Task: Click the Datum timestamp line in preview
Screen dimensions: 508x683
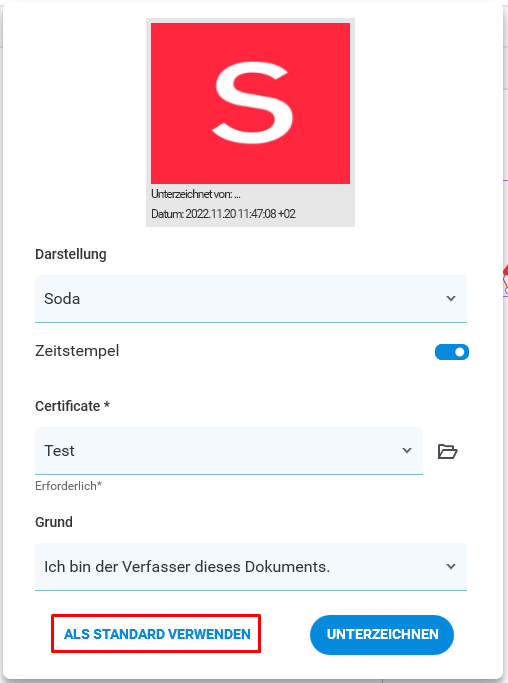Action: tap(223, 214)
